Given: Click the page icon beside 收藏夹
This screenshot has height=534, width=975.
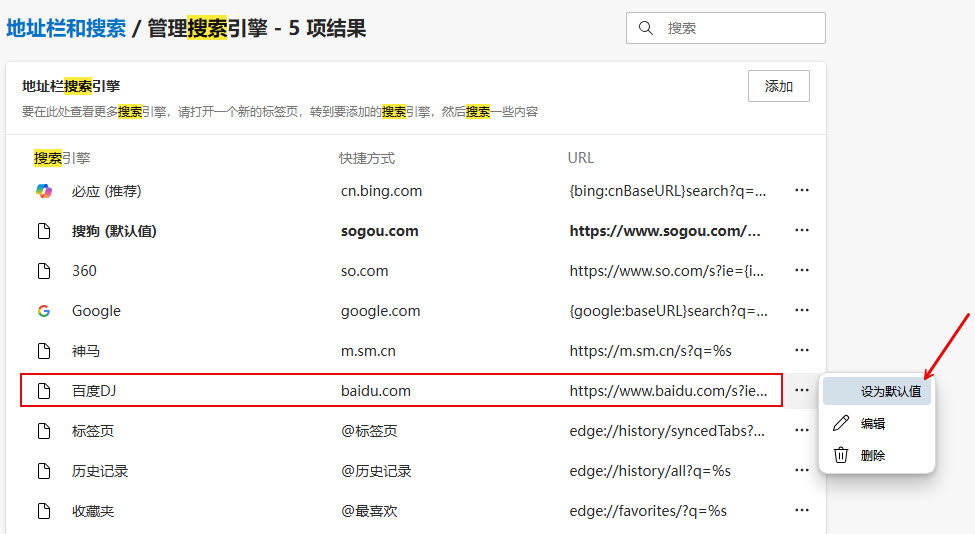Looking at the screenshot, I should [x=44, y=511].
